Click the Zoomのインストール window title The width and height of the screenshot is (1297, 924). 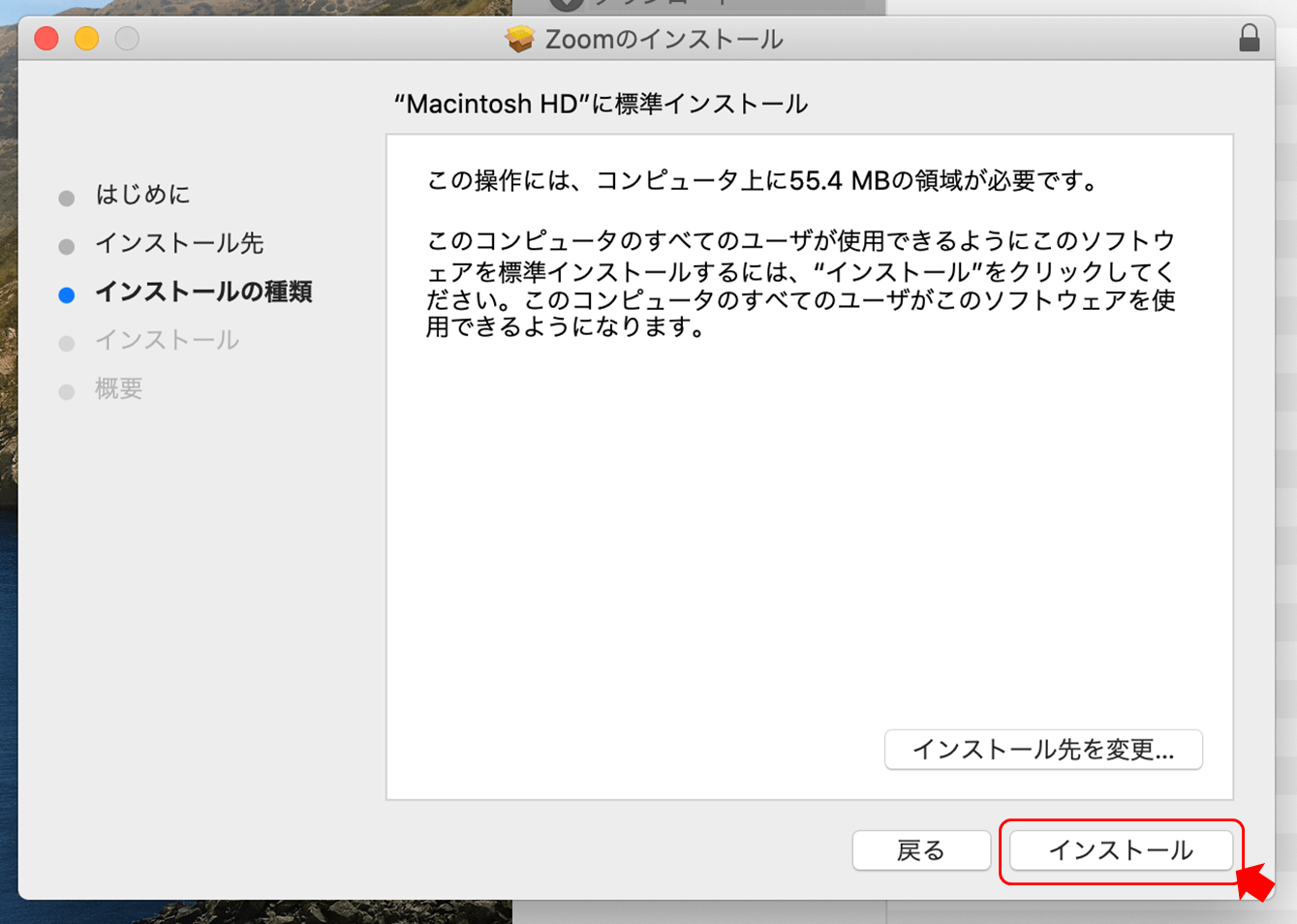(x=664, y=39)
